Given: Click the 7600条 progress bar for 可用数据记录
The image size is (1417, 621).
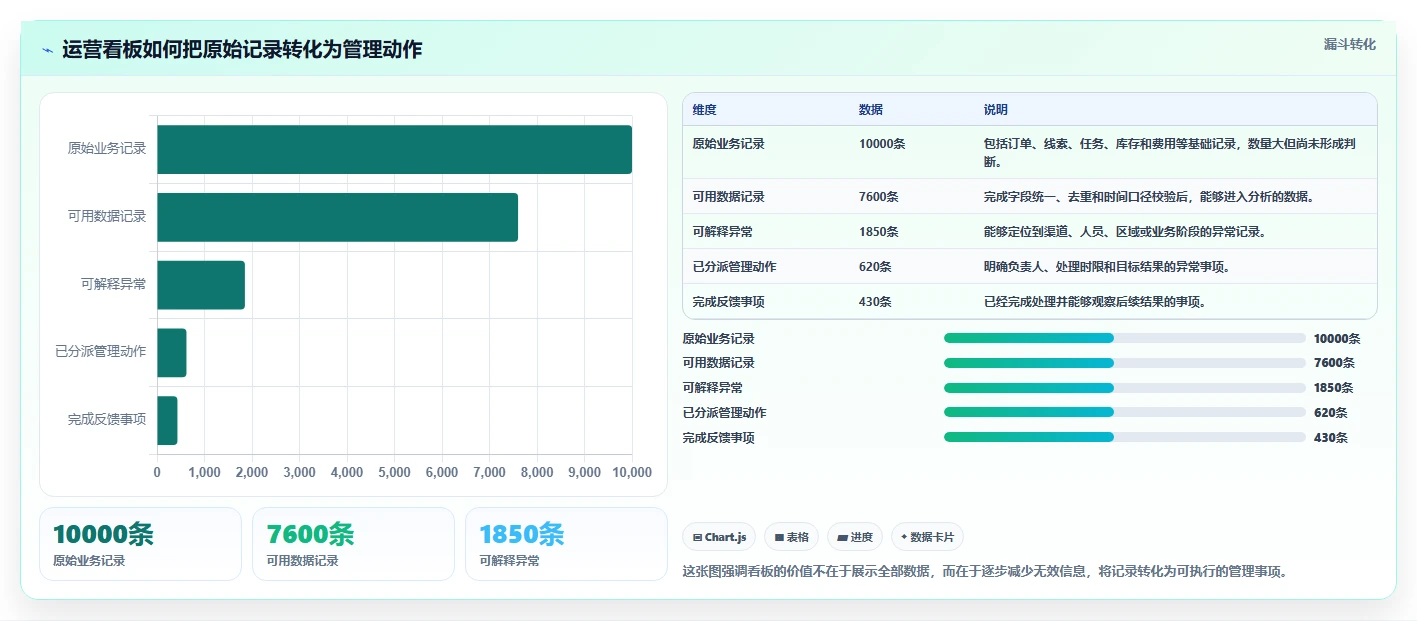Looking at the screenshot, I should [x=1125, y=363].
